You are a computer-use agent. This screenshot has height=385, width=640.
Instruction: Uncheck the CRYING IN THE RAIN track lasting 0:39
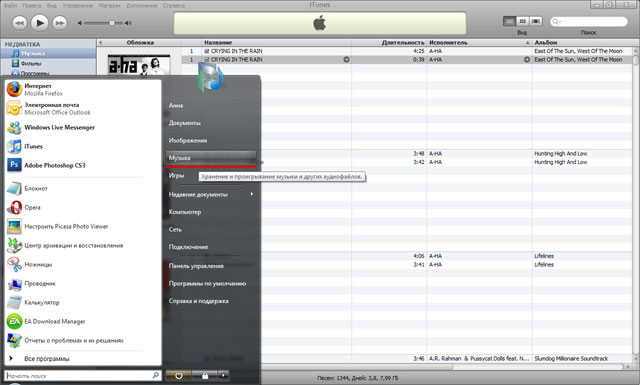pyautogui.click(x=207, y=60)
